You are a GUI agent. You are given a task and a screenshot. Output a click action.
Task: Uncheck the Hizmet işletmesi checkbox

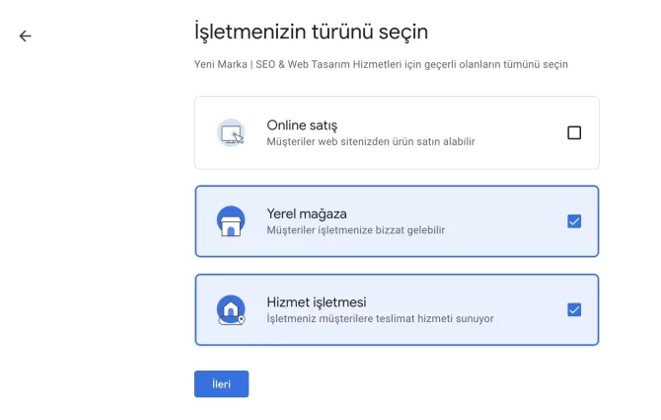point(574,310)
